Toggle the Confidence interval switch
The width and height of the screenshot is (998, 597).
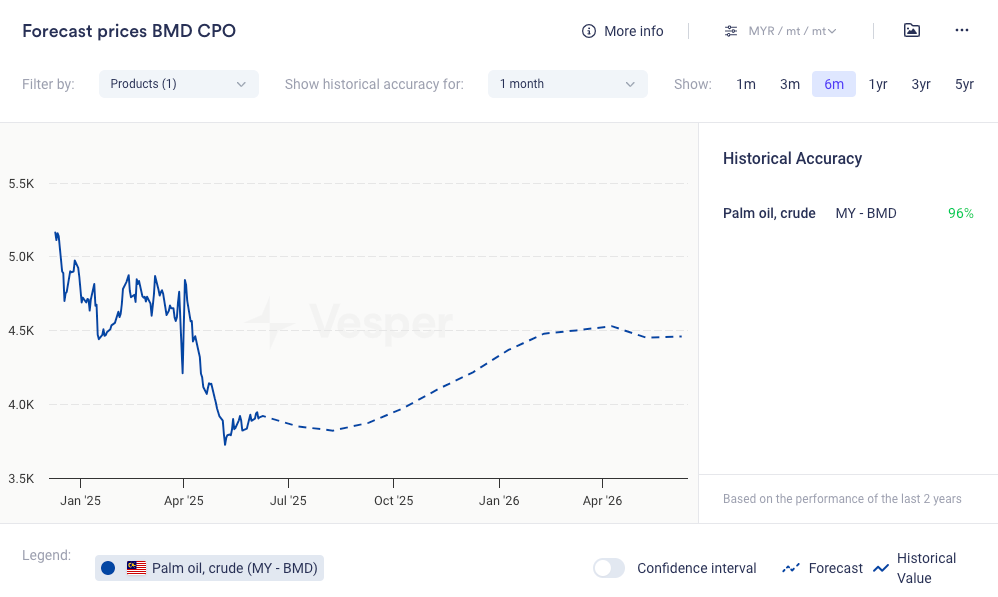pyautogui.click(x=609, y=568)
